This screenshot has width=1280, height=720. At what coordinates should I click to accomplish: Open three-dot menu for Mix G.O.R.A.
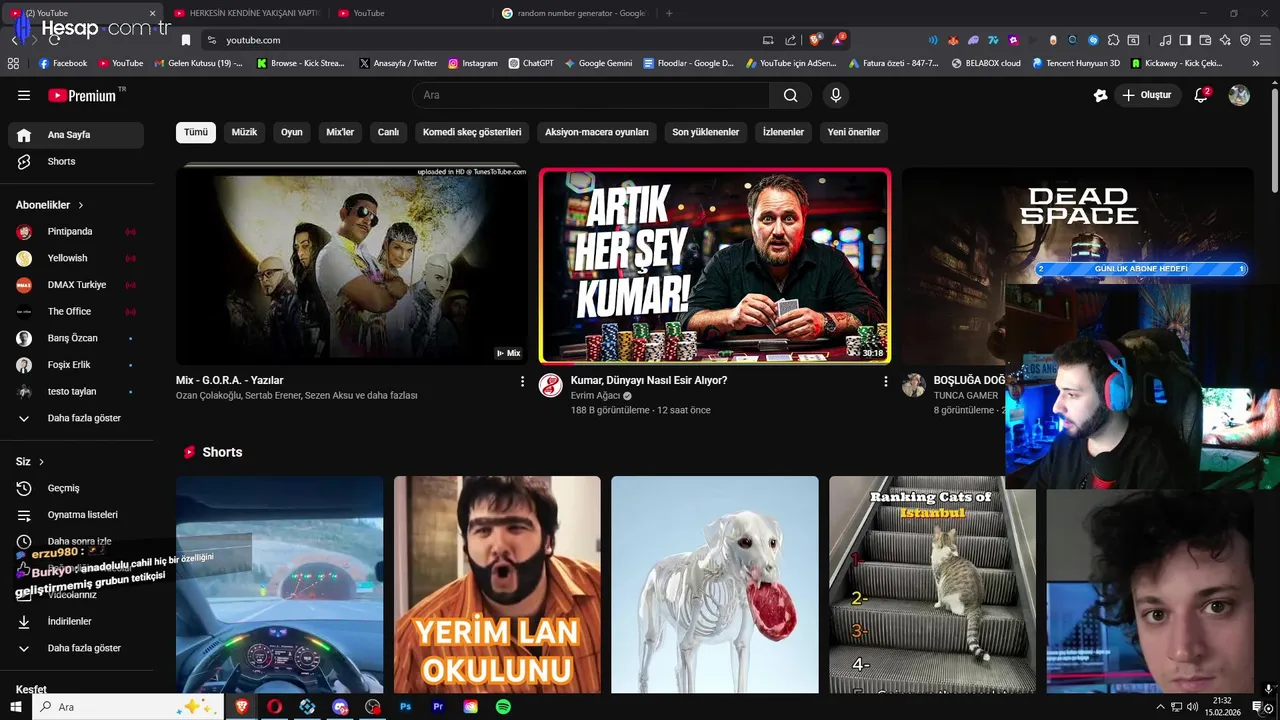(522, 381)
